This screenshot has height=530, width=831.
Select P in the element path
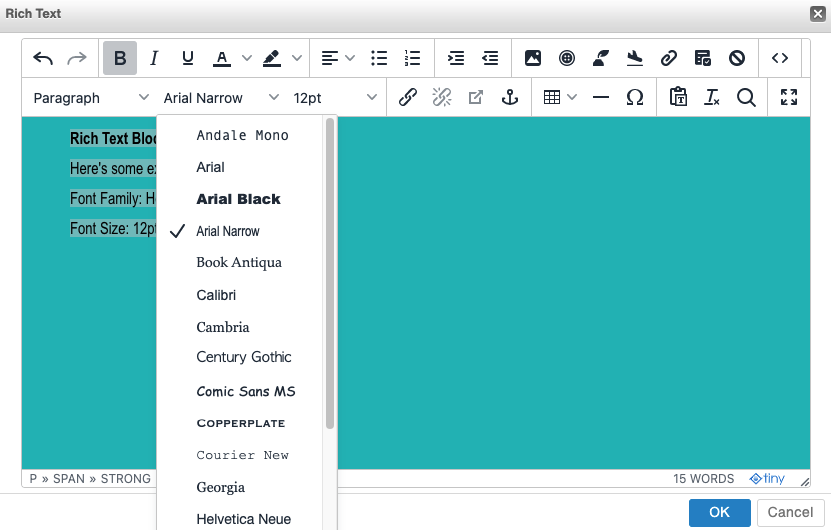(33, 479)
